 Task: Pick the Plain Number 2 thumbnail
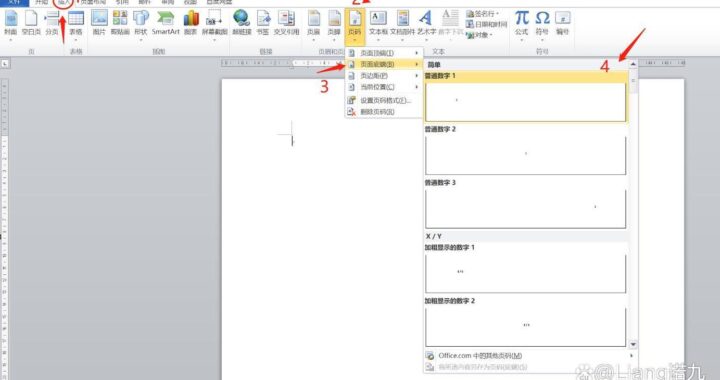(x=525, y=155)
